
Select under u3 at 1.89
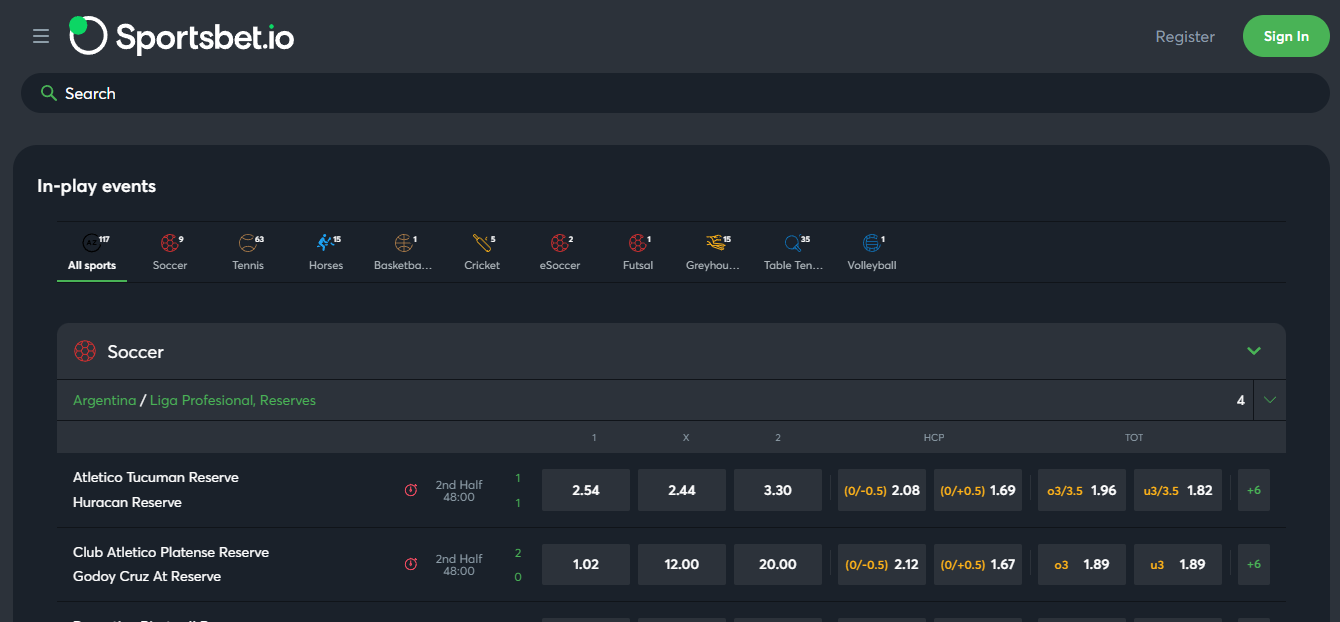1178,564
